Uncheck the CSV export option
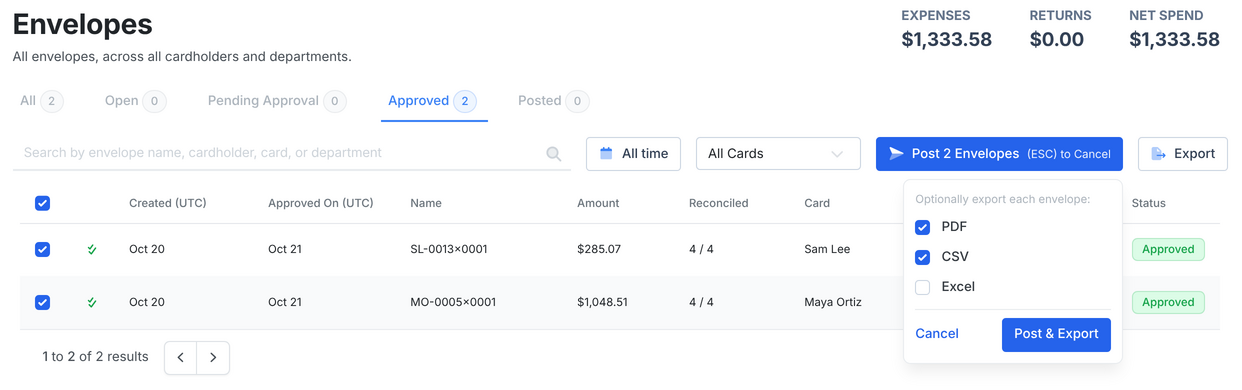1242x390 pixels. click(922, 257)
